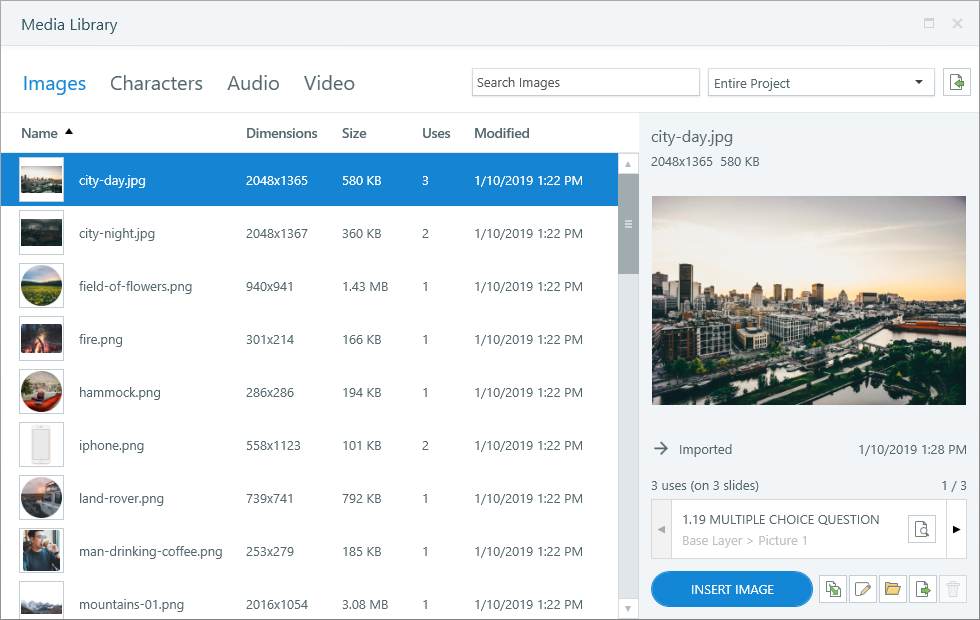The width and height of the screenshot is (980, 620).
Task: Click the list scrollbar down arrow
Action: [628, 608]
